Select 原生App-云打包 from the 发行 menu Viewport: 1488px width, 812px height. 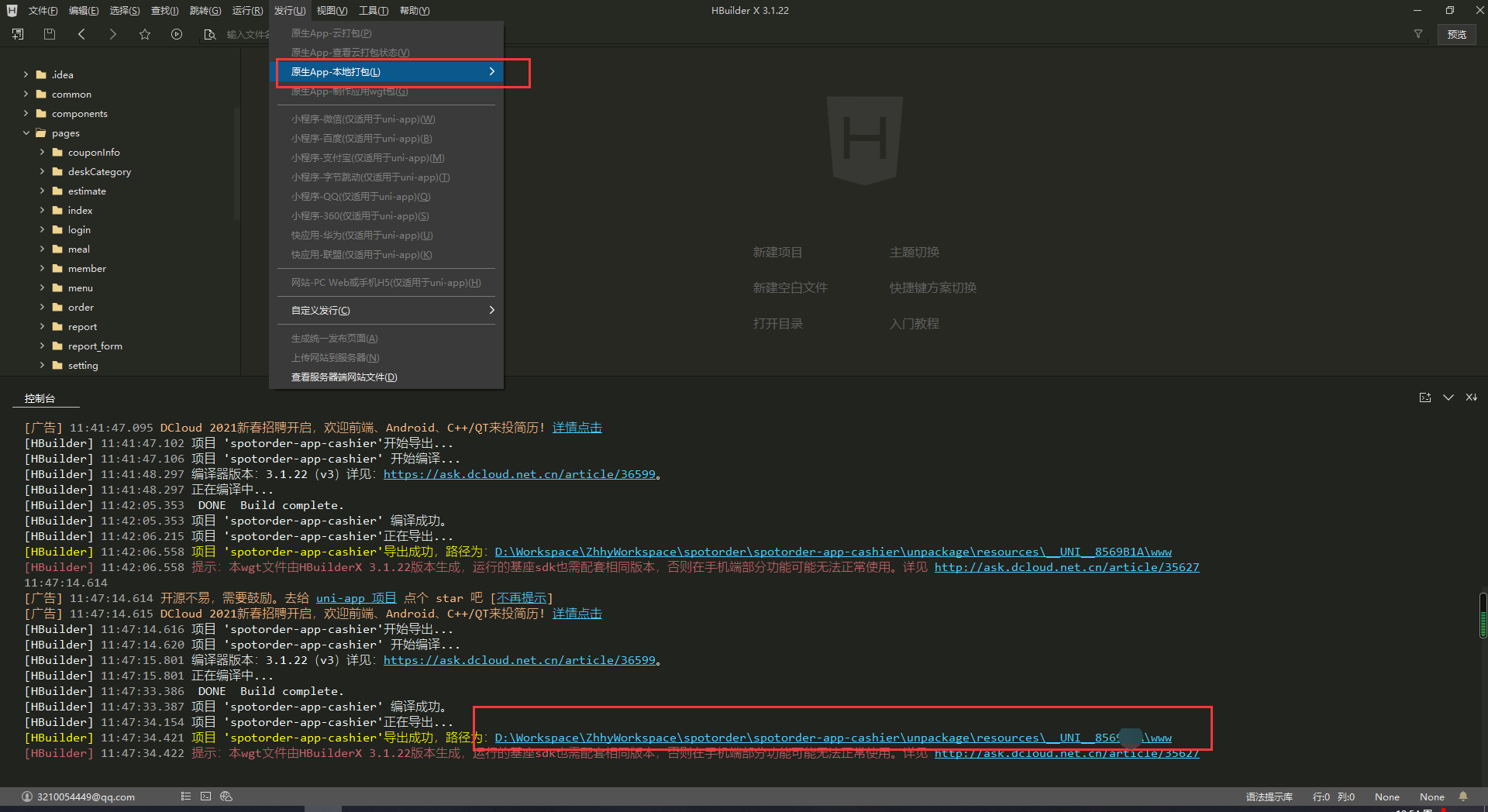332,33
